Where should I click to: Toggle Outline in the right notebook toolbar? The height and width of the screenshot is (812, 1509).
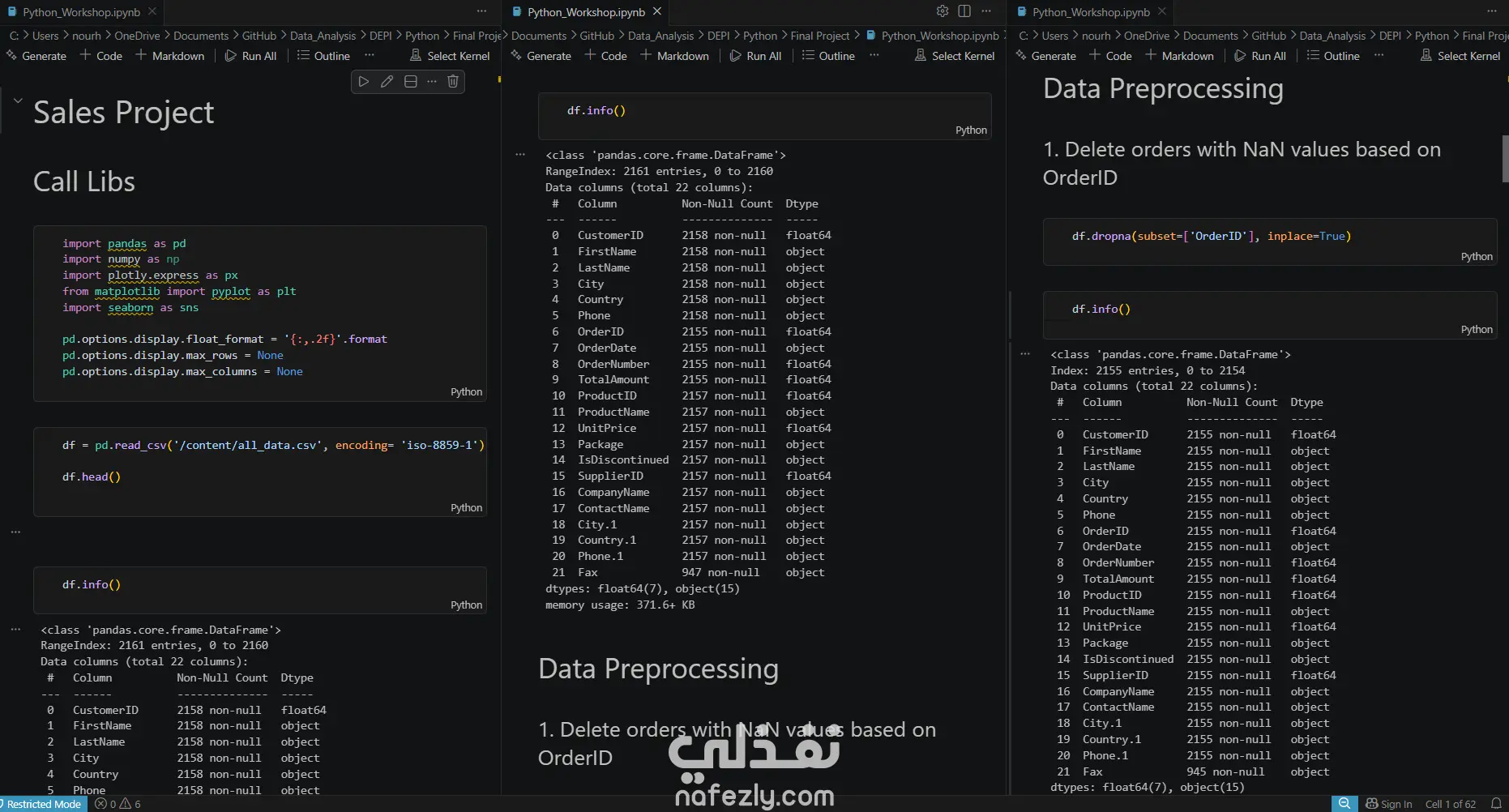(1333, 56)
